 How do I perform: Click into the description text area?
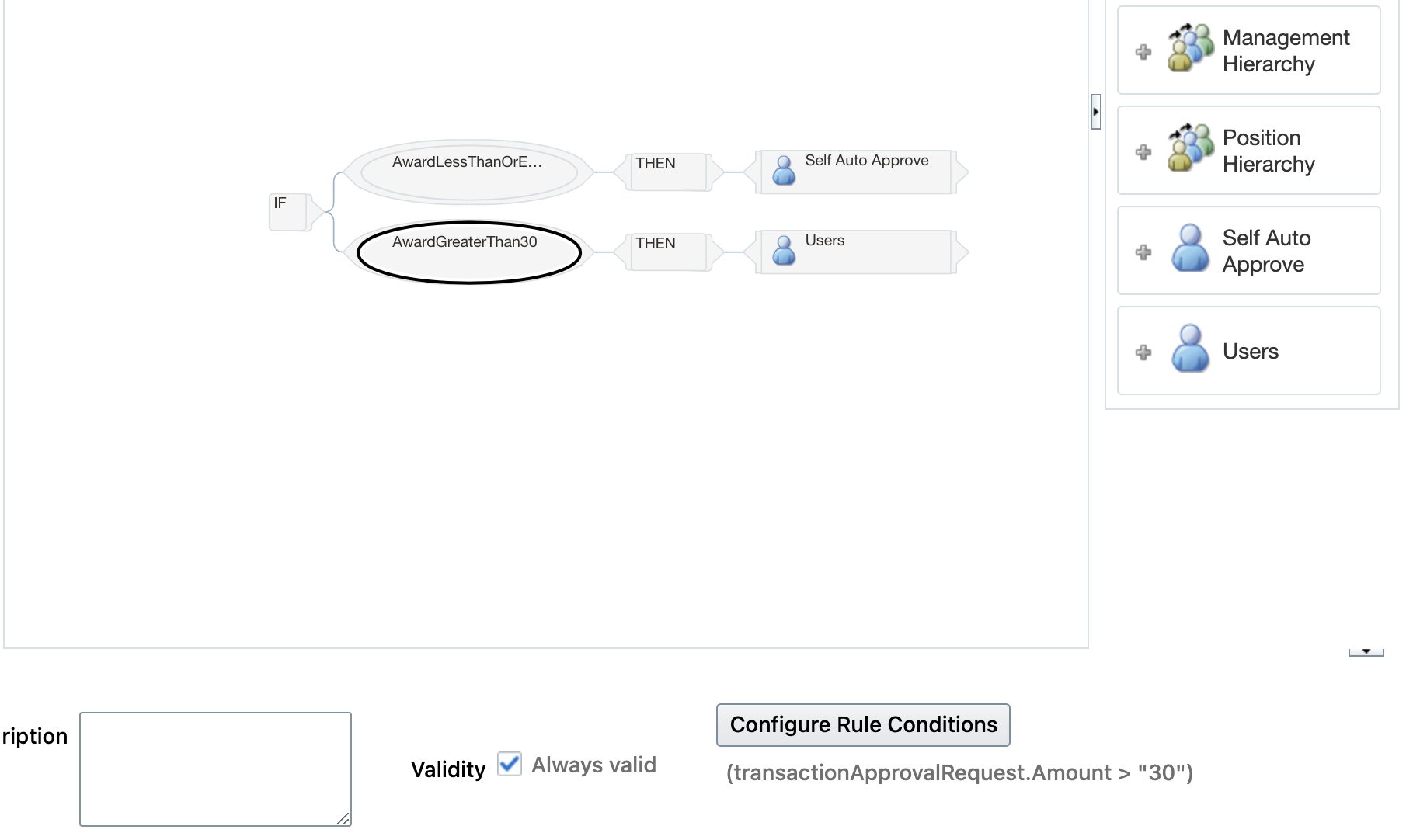coord(215,769)
